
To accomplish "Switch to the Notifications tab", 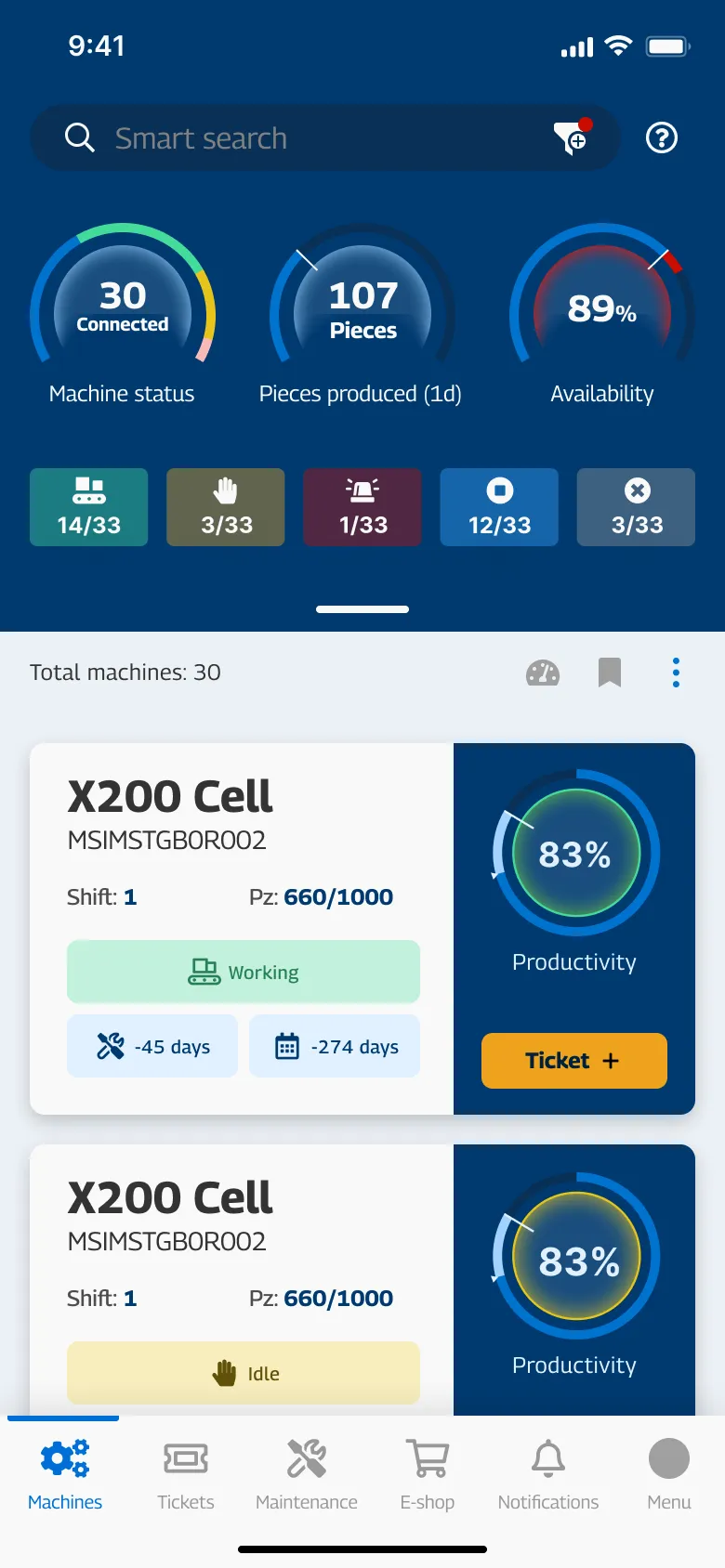I will [548, 1475].
